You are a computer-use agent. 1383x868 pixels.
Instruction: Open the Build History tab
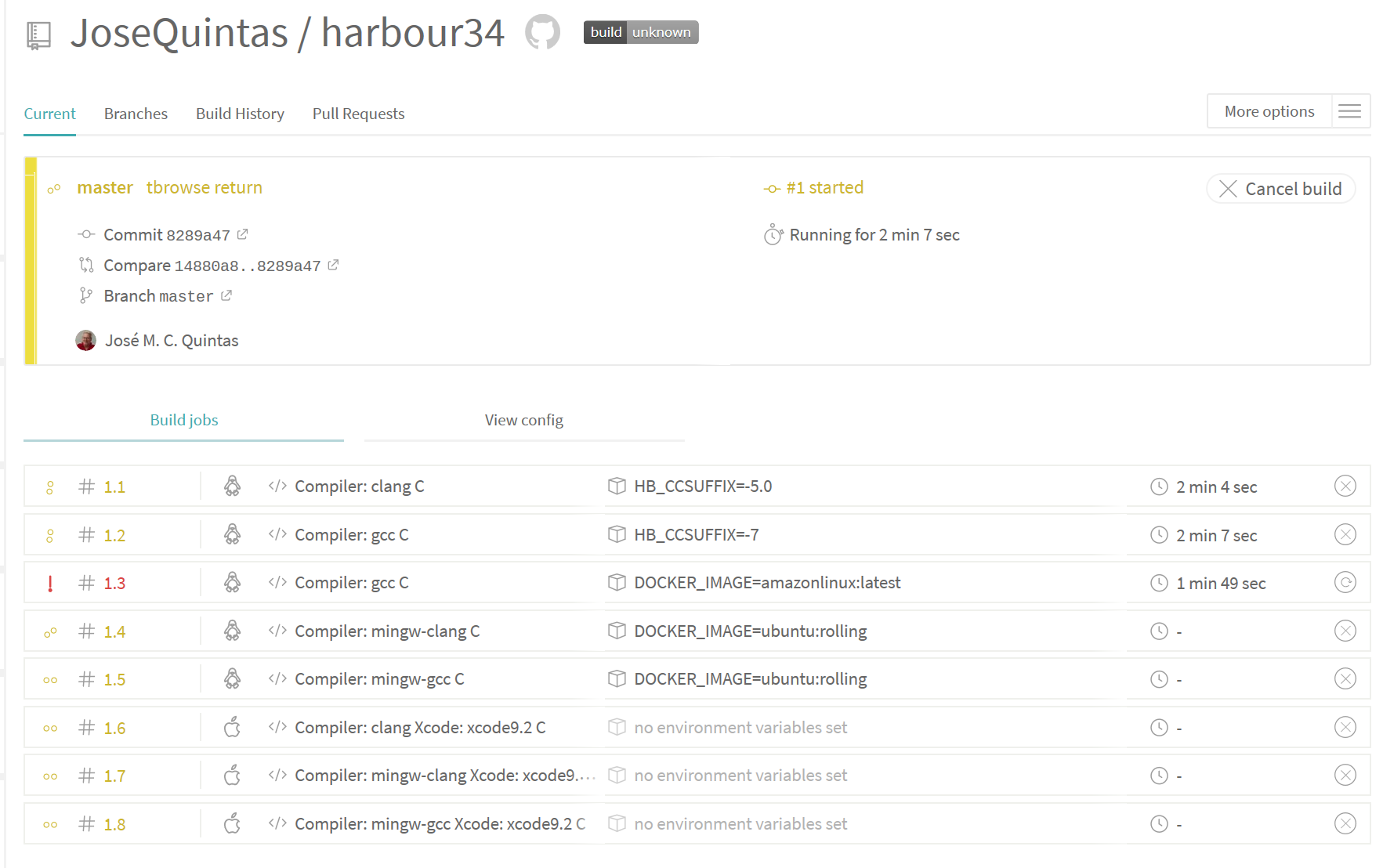pyautogui.click(x=240, y=114)
